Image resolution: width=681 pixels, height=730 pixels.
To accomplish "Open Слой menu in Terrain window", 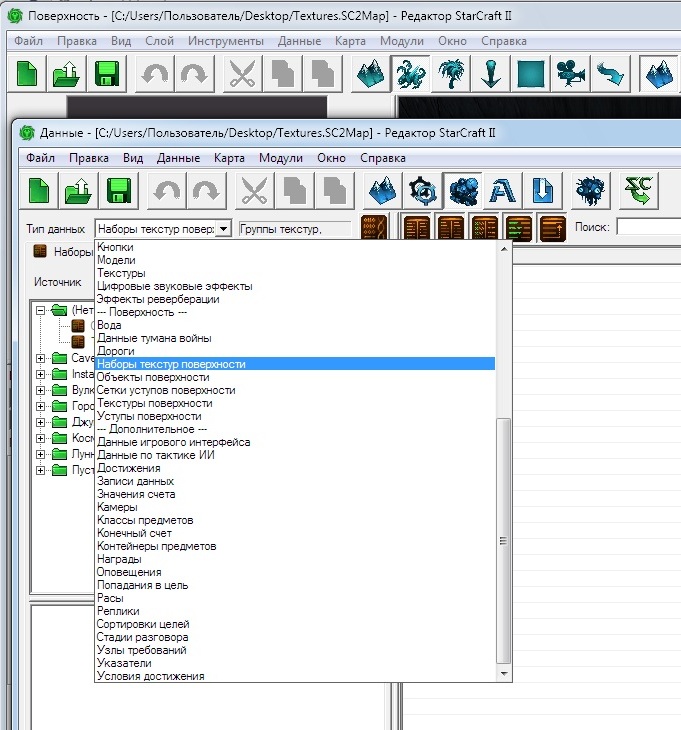I will (159, 41).
